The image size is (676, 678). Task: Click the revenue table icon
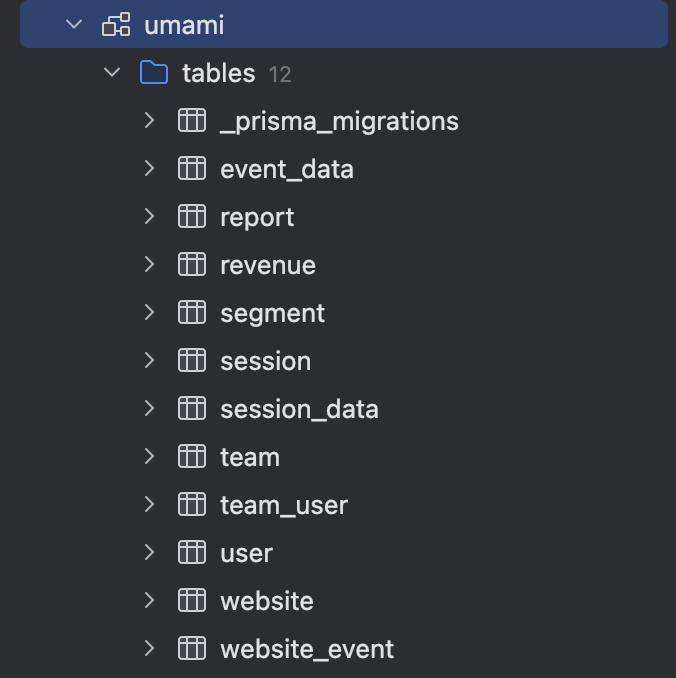point(191,265)
